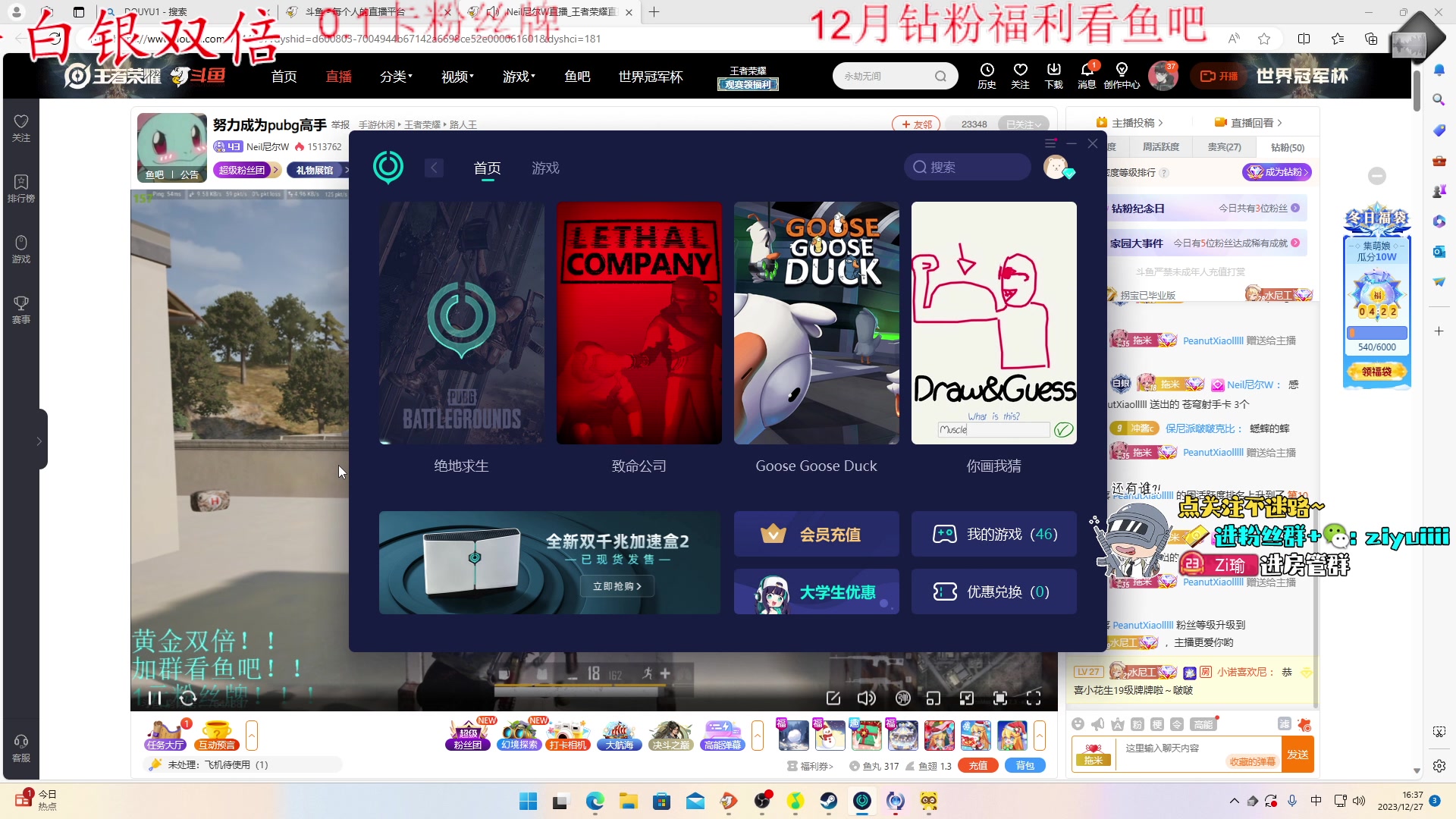Viewport: 1456px width, 819px height.
Task: Open the accelerator hamburger menu
Action: 1050,143
